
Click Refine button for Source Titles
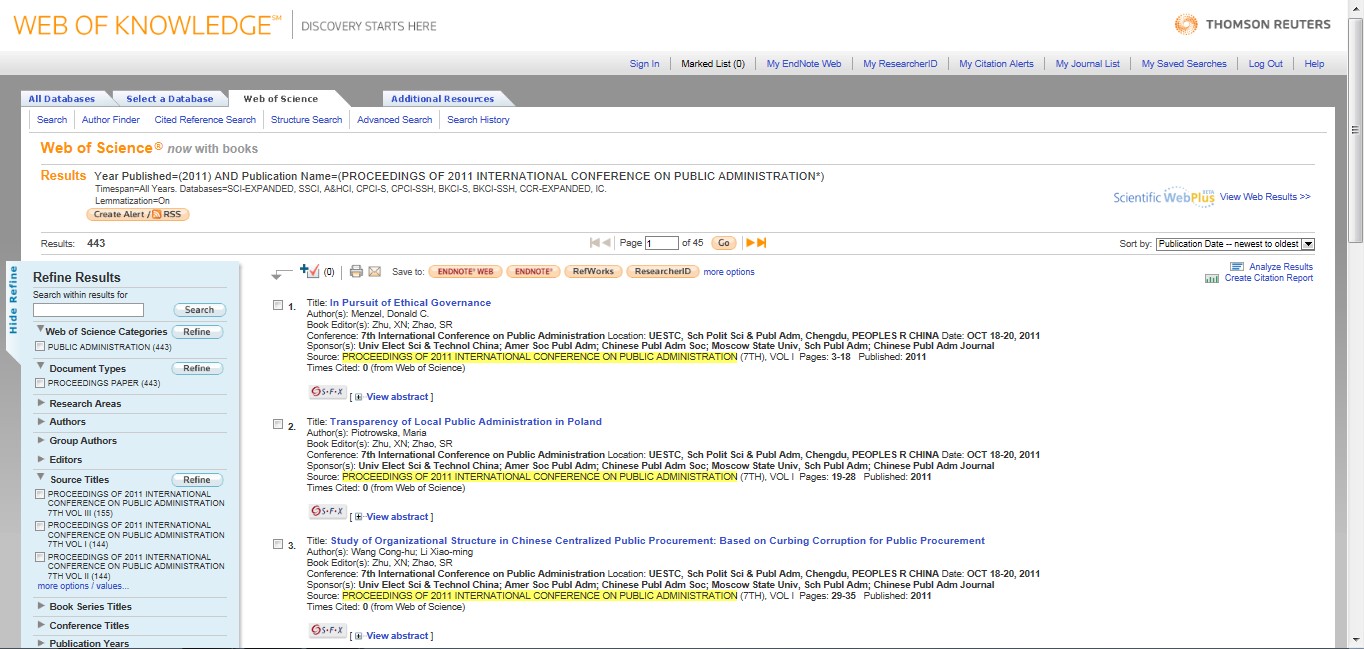(x=197, y=479)
